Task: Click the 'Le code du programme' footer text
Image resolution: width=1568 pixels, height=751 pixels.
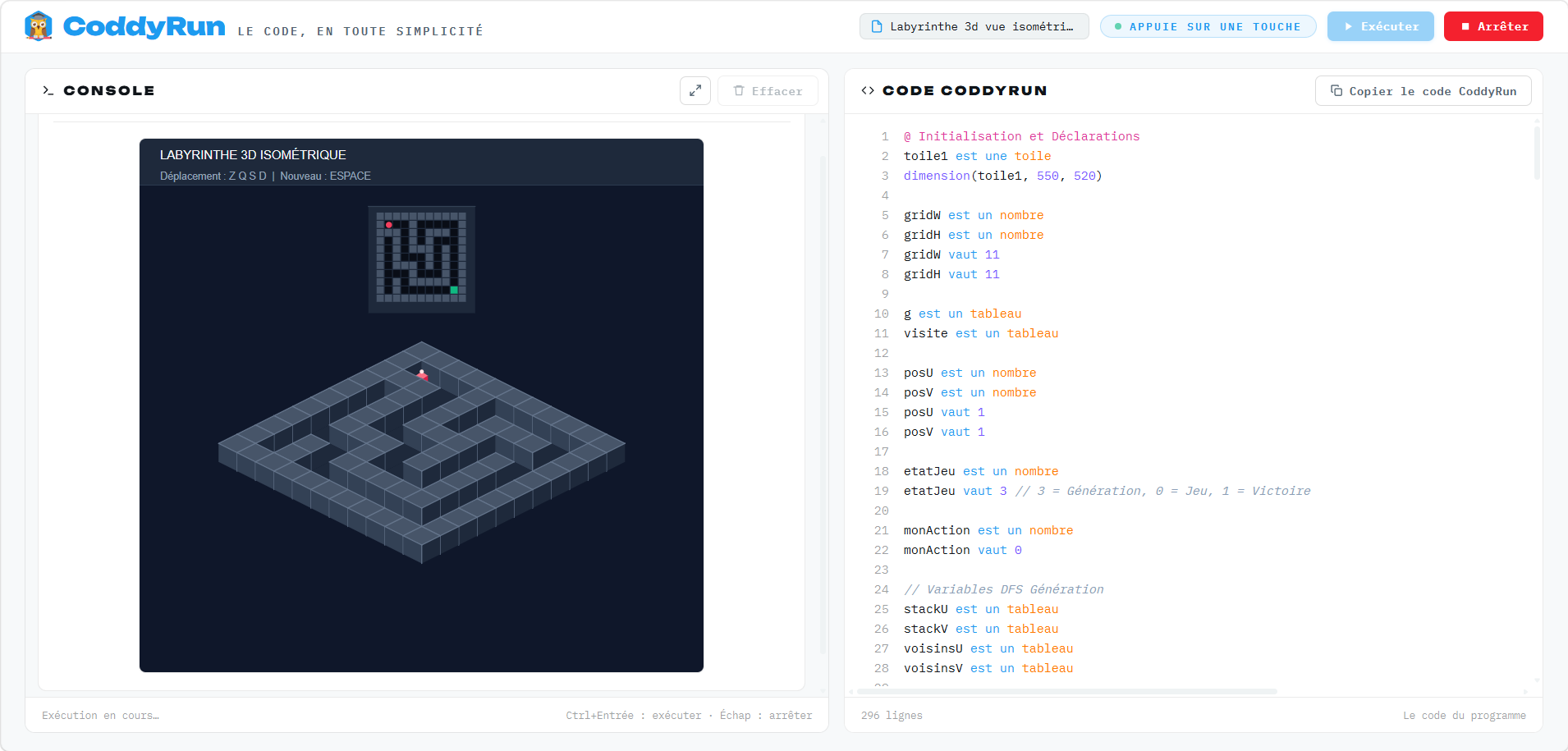Action: pyautogui.click(x=1464, y=716)
